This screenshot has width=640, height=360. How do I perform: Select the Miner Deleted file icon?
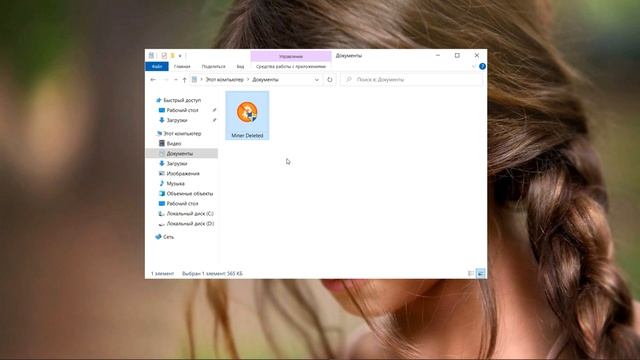(247, 112)
